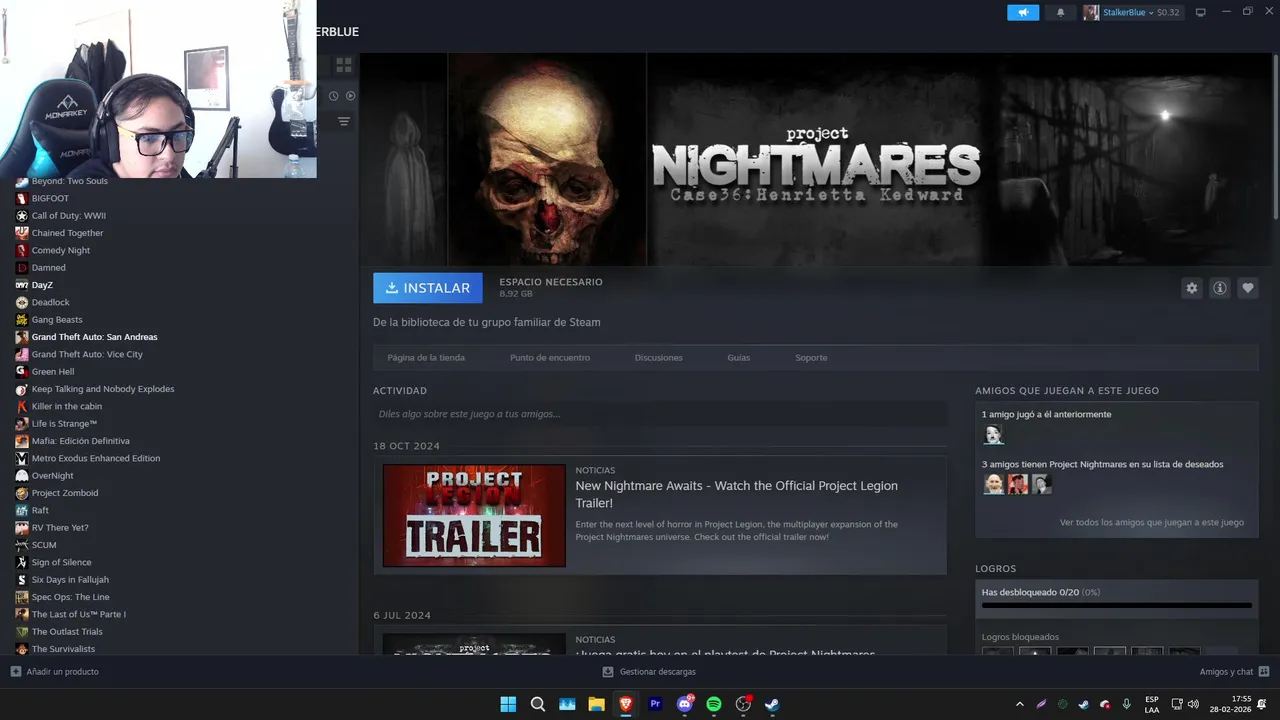Select Spec Ops: The Line
The image size is (1280, 720).
[x=70, y=597]
